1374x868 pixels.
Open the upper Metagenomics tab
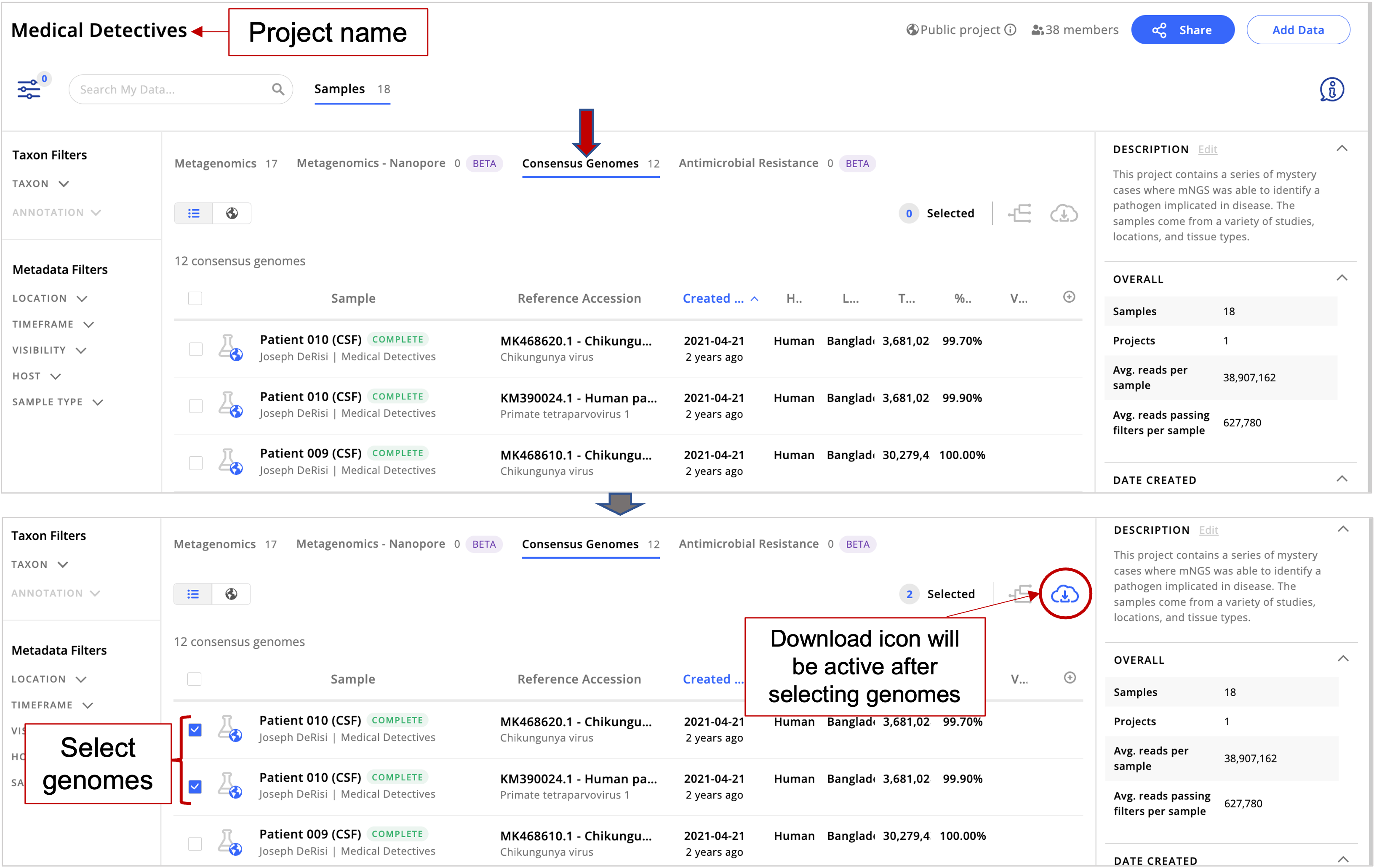tap(226, 164)
